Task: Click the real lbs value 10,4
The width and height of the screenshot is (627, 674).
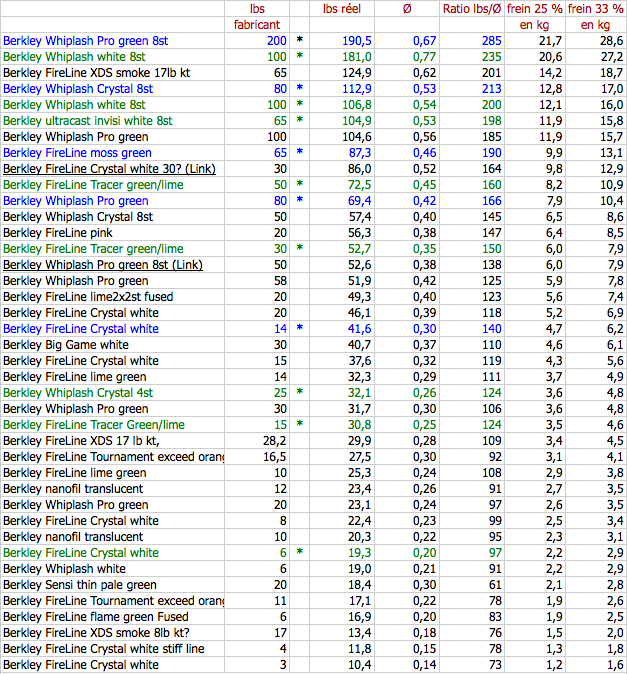Action: point(360,665)
